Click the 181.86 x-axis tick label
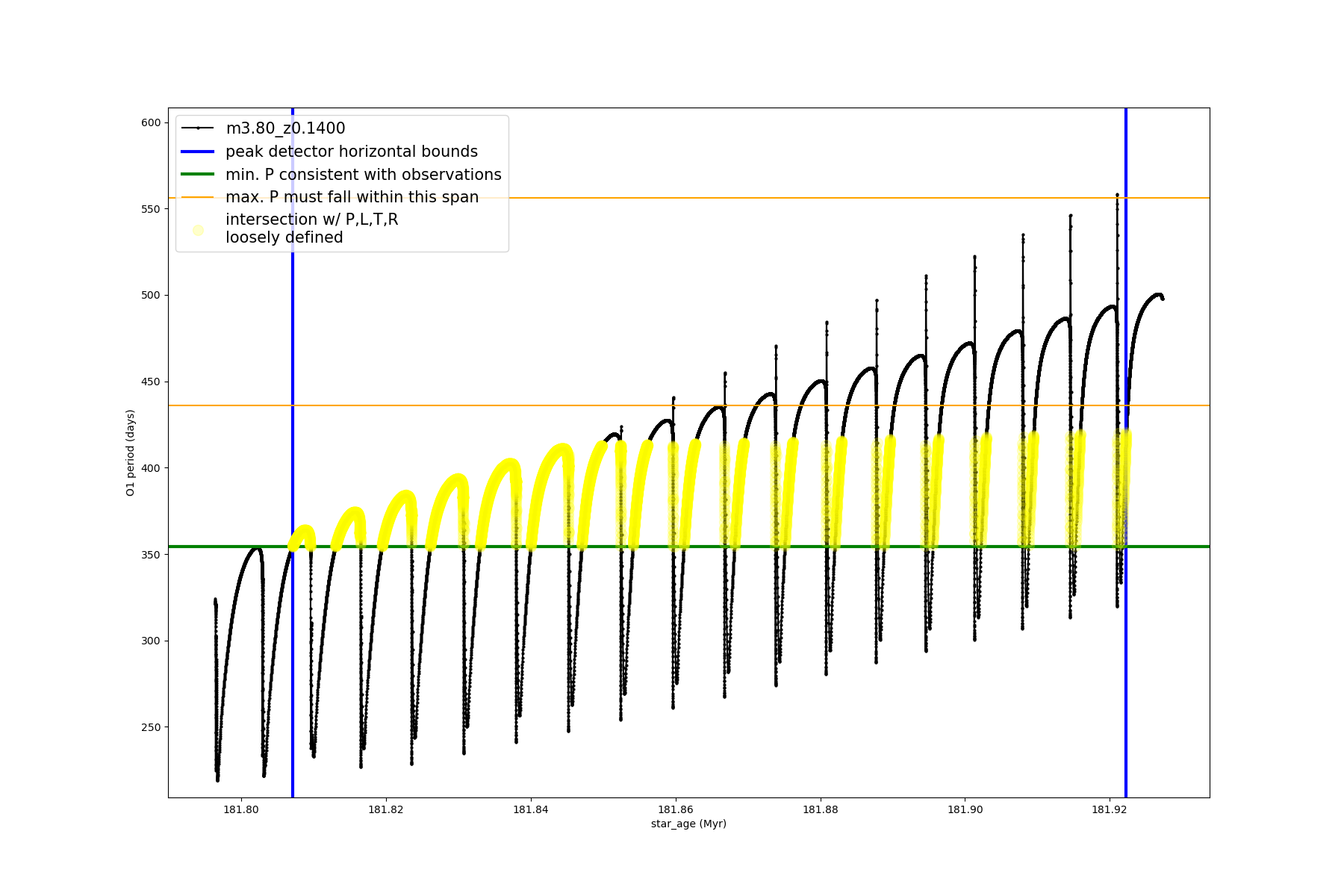1344x896 pixels. click(x=676, y=809)
